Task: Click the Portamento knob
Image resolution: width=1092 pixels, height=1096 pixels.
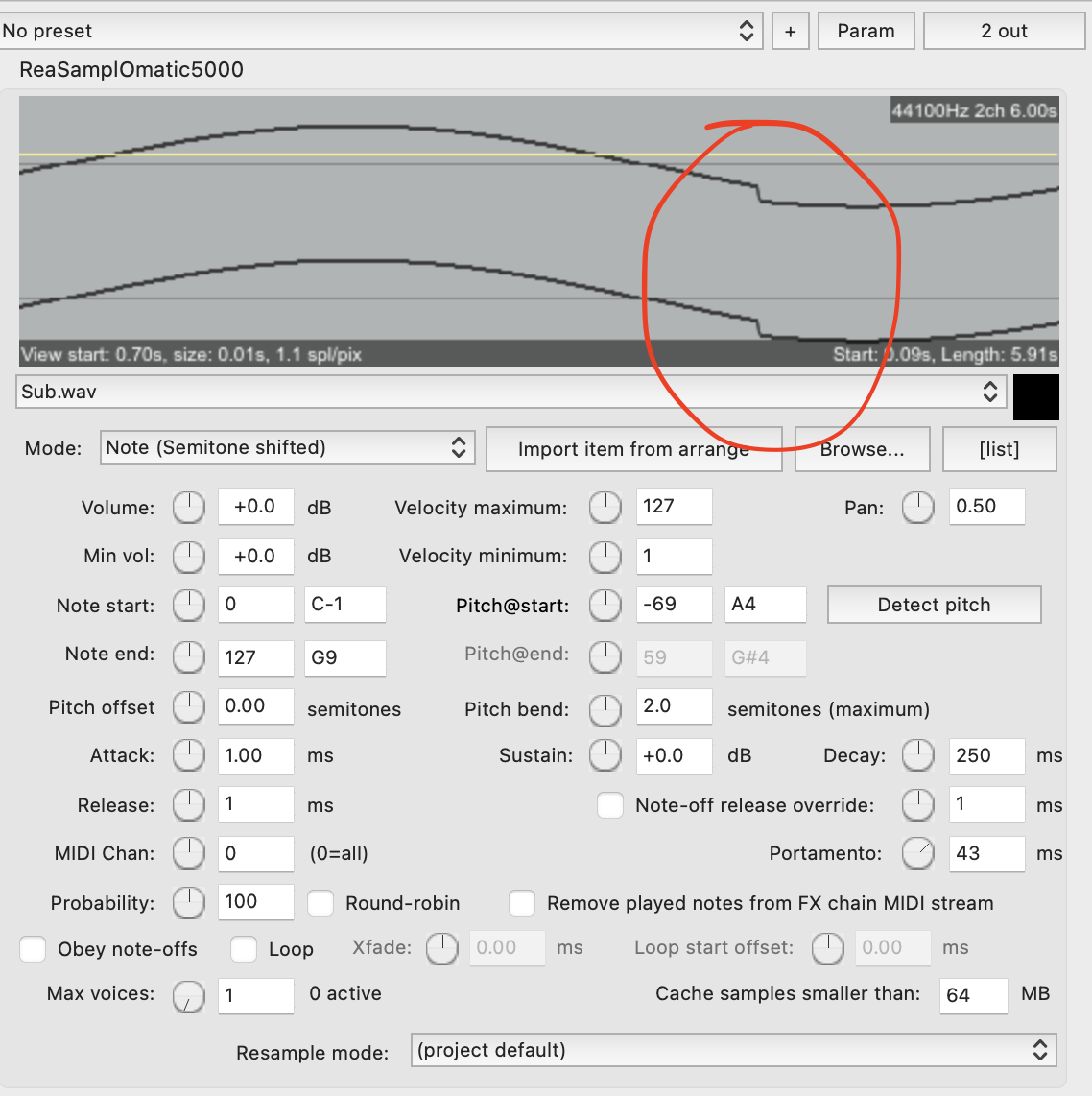Action: (917, 853)
